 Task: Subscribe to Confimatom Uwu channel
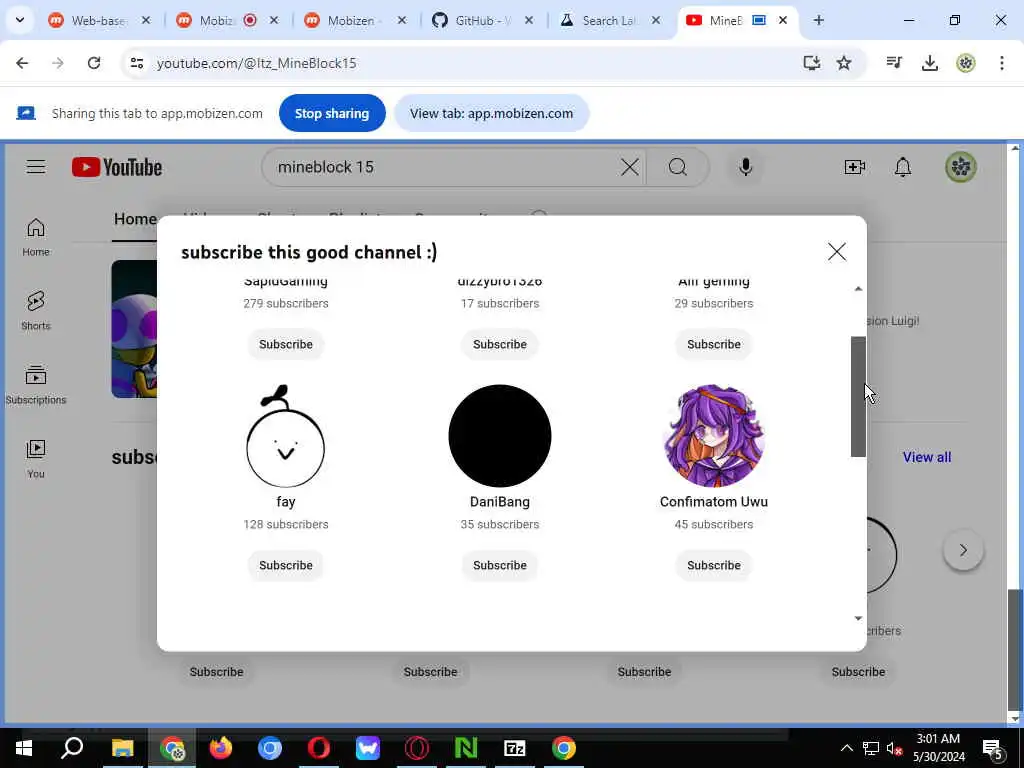click(x=714, y=565)
